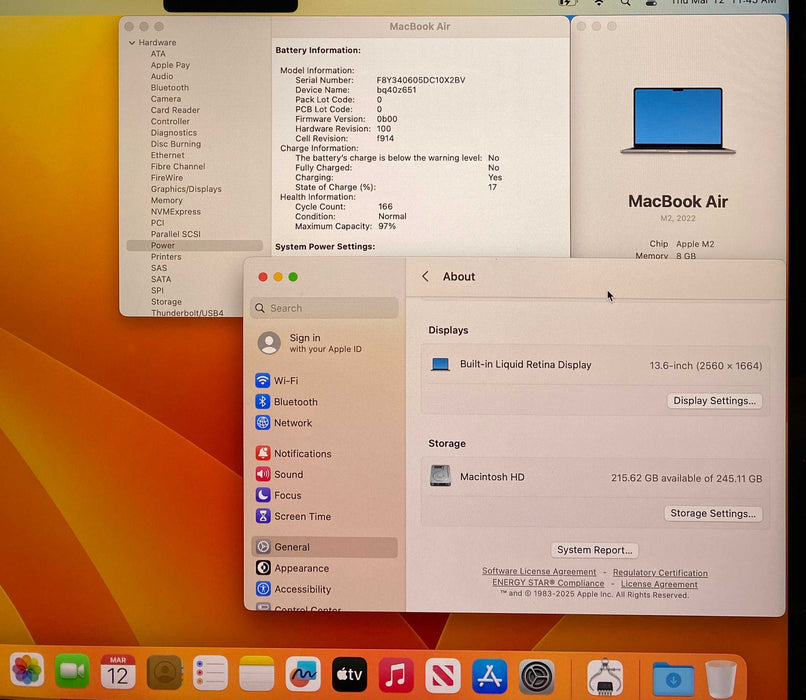
Task: Click Screen Time hourglass icon
Action: click(x=263, y=516)
